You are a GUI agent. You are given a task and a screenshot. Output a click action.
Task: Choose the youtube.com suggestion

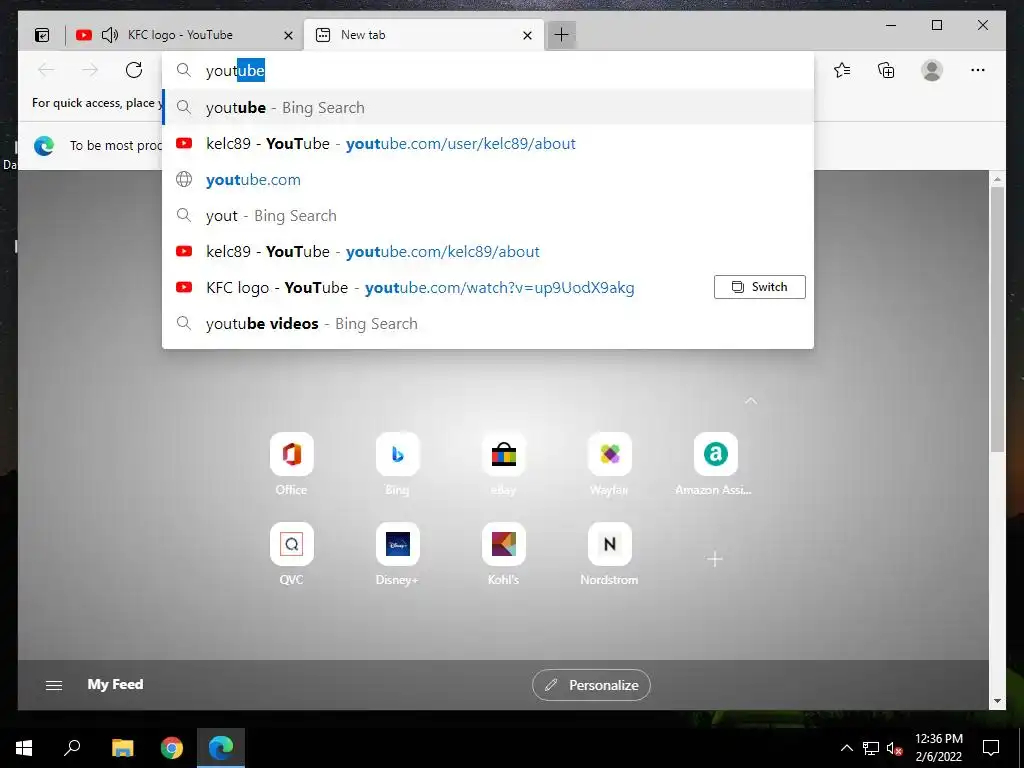[488, 180]
